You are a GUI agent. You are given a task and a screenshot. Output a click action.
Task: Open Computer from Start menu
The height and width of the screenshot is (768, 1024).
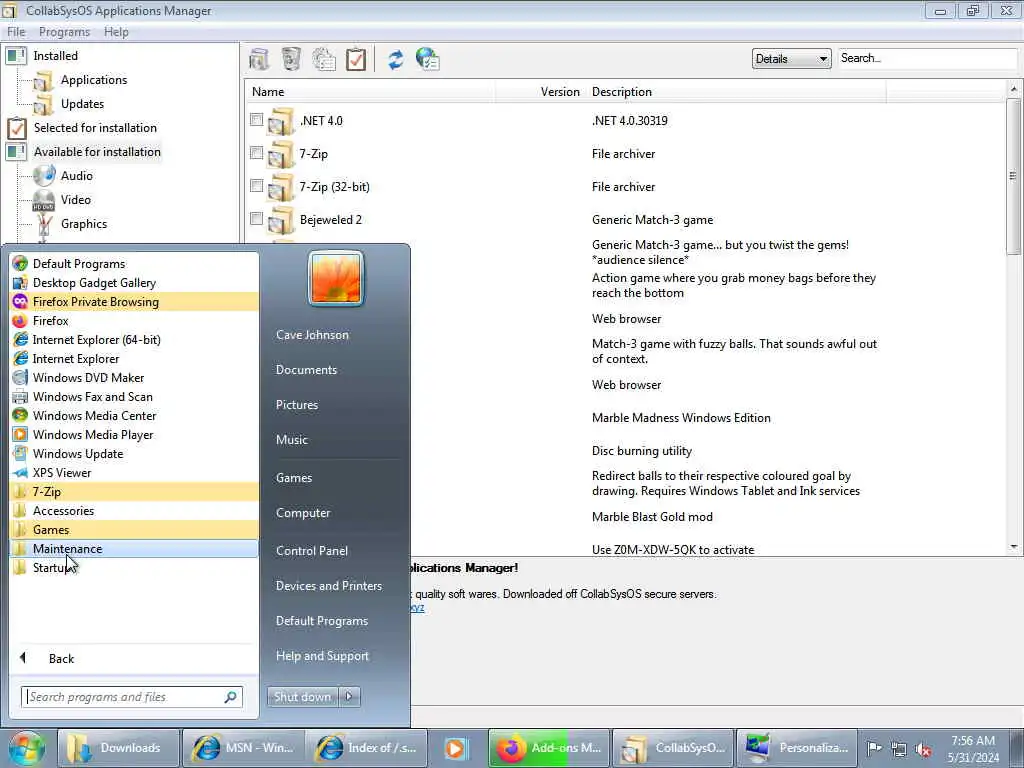click(303, 513)
